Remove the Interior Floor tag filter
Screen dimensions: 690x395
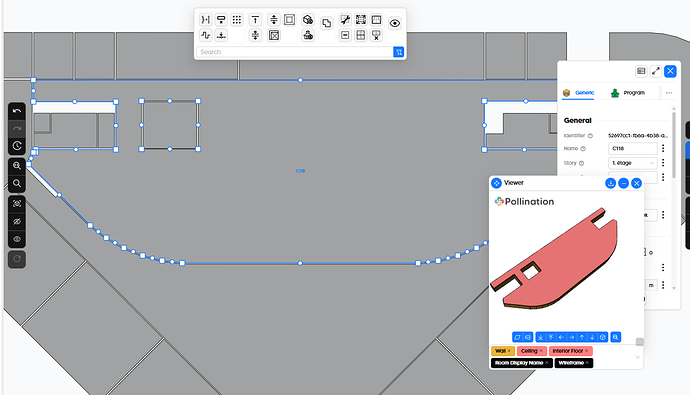coord(587,351)
